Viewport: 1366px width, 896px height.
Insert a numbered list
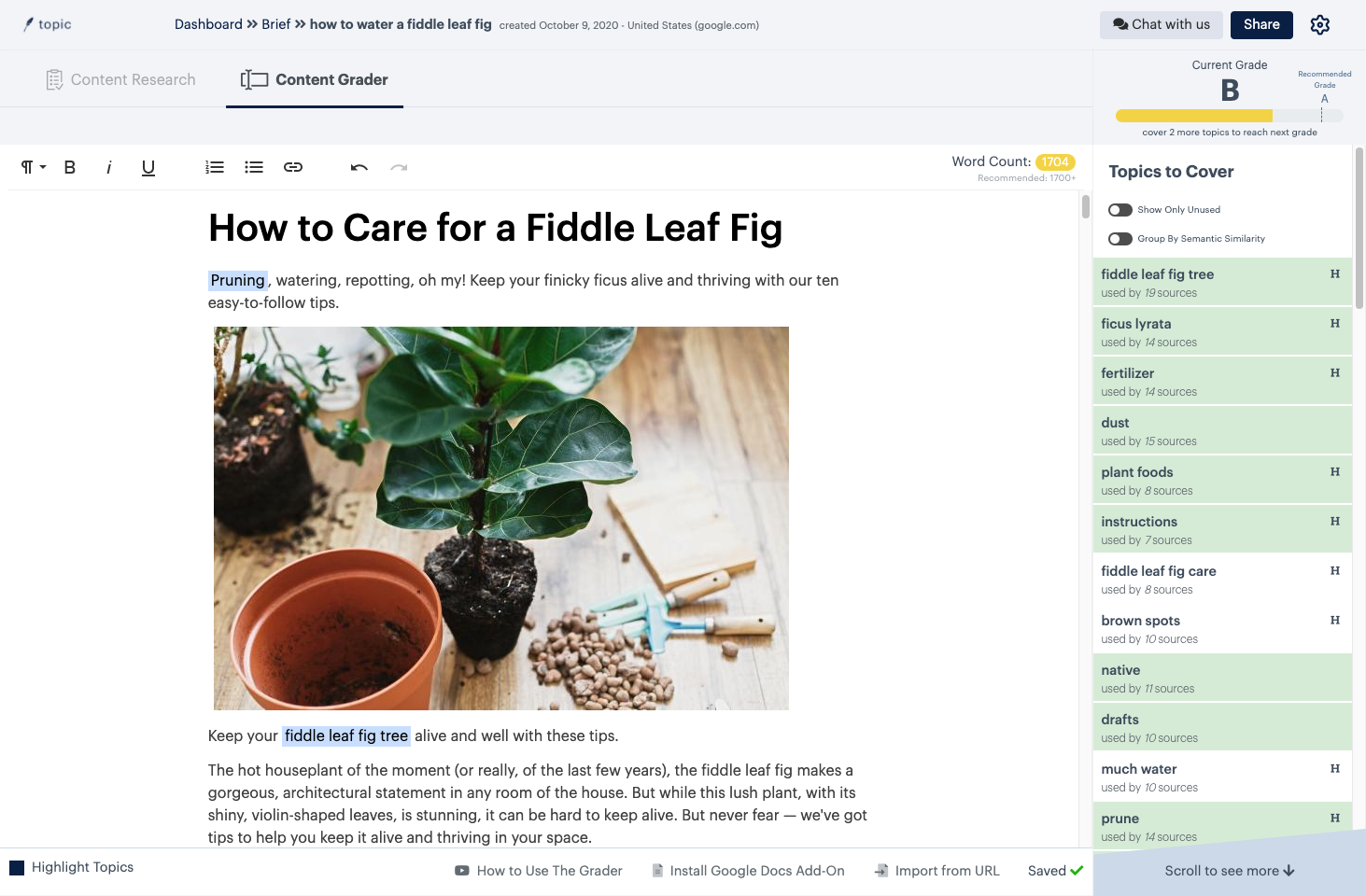(x=215, y=167)
